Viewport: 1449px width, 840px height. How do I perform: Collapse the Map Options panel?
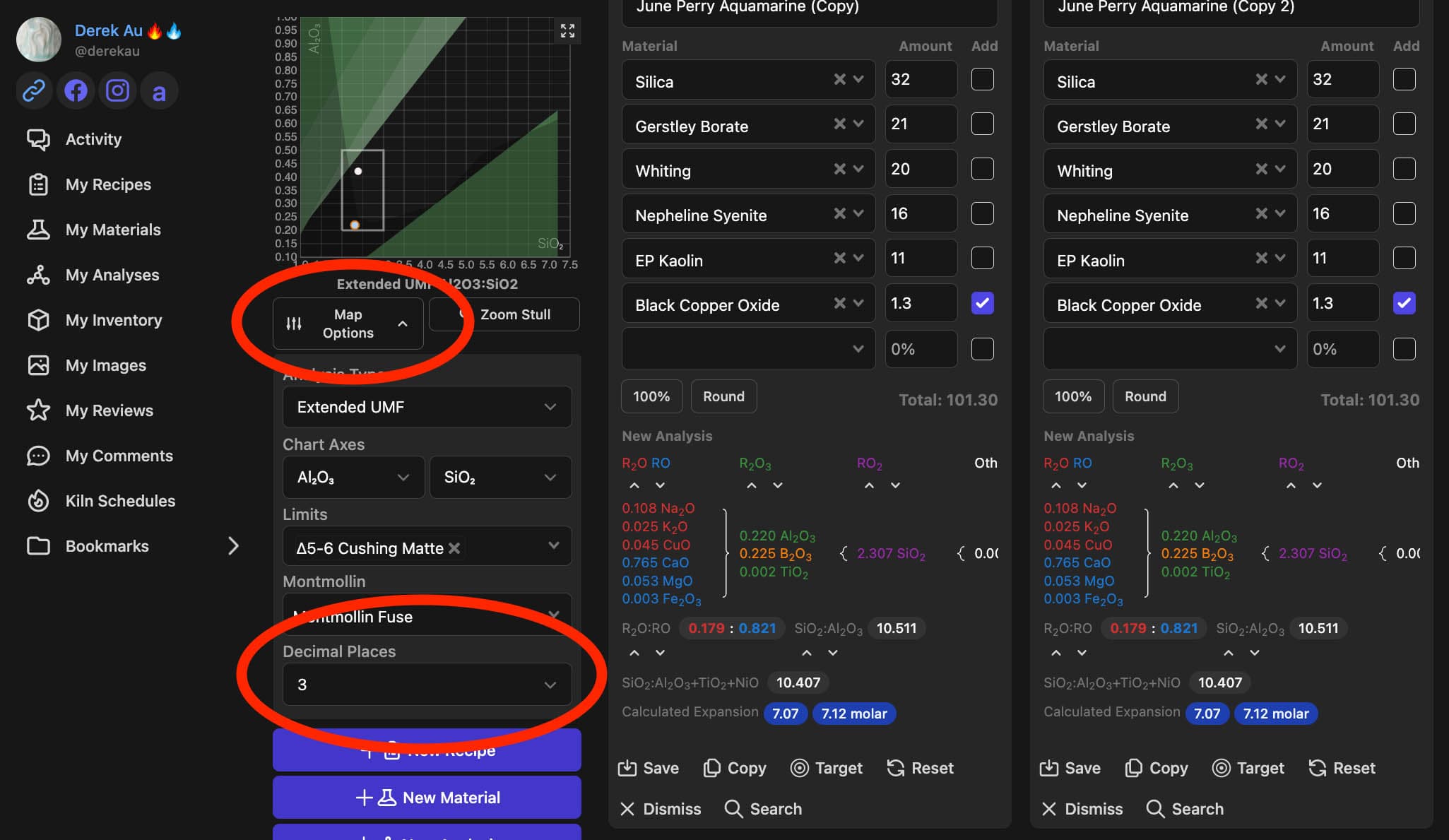pos(348,324)
